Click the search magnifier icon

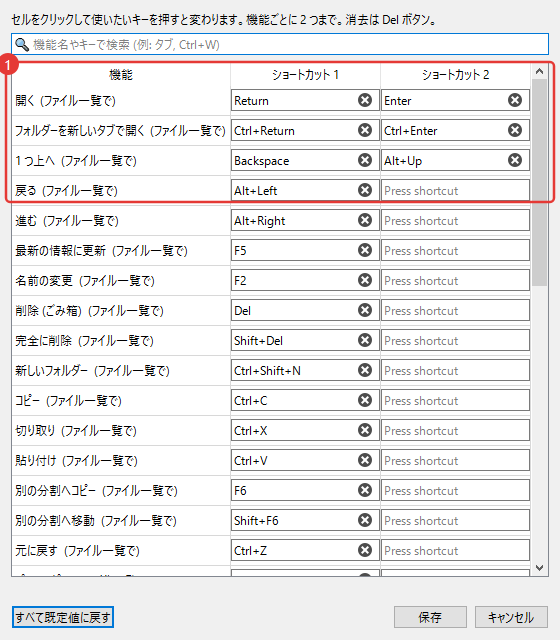[x=22, y=44]
